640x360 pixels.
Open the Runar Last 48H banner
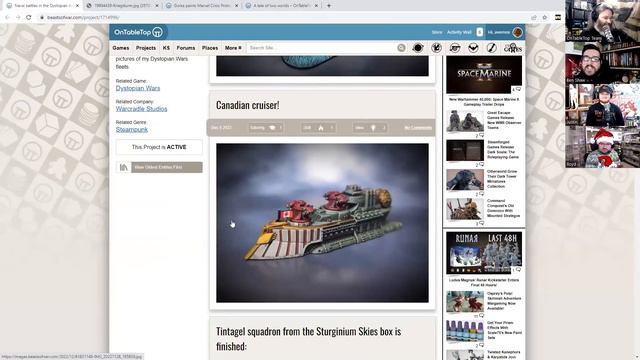point(484,253)
